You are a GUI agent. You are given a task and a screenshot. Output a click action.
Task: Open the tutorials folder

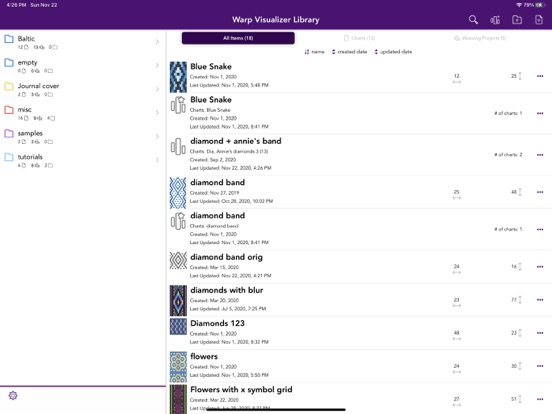83,160
